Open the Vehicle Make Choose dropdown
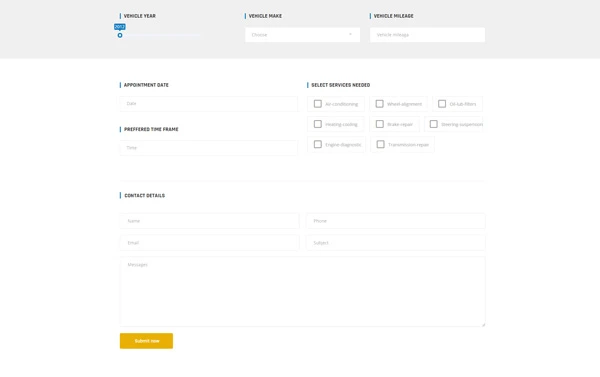600x377 pixels. point(302,35)
